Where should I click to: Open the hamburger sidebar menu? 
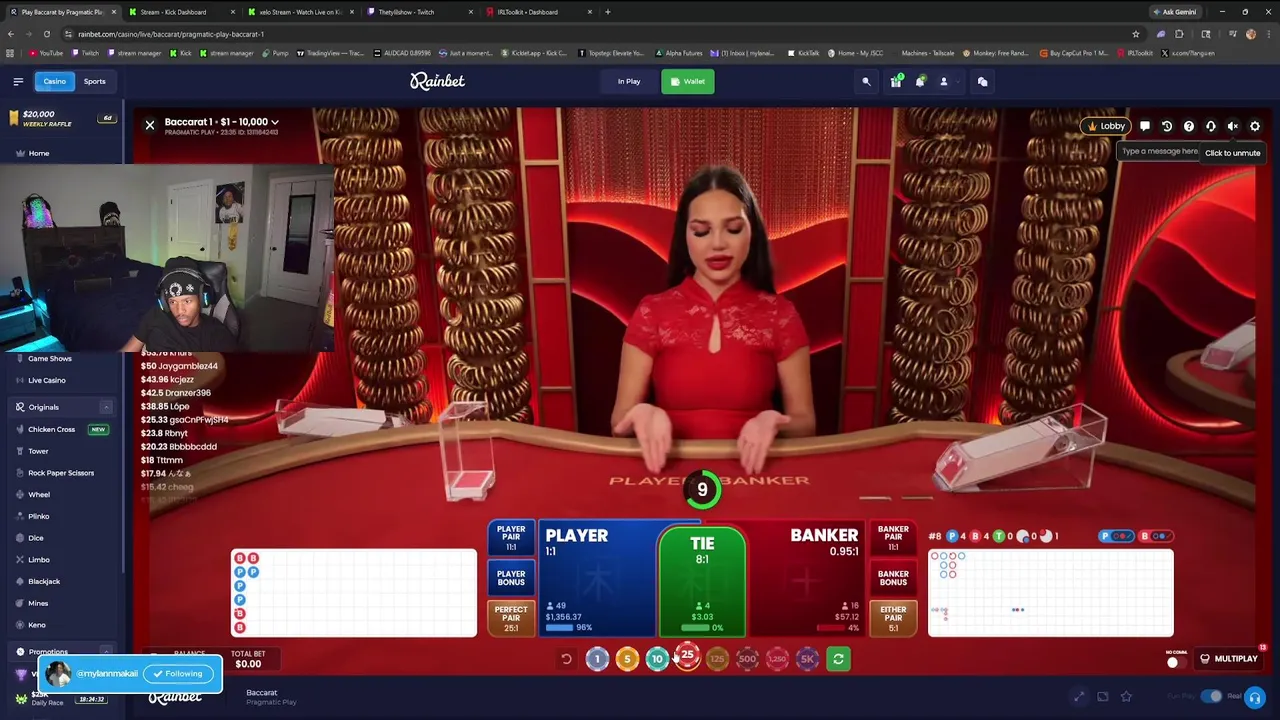[18, 81]
